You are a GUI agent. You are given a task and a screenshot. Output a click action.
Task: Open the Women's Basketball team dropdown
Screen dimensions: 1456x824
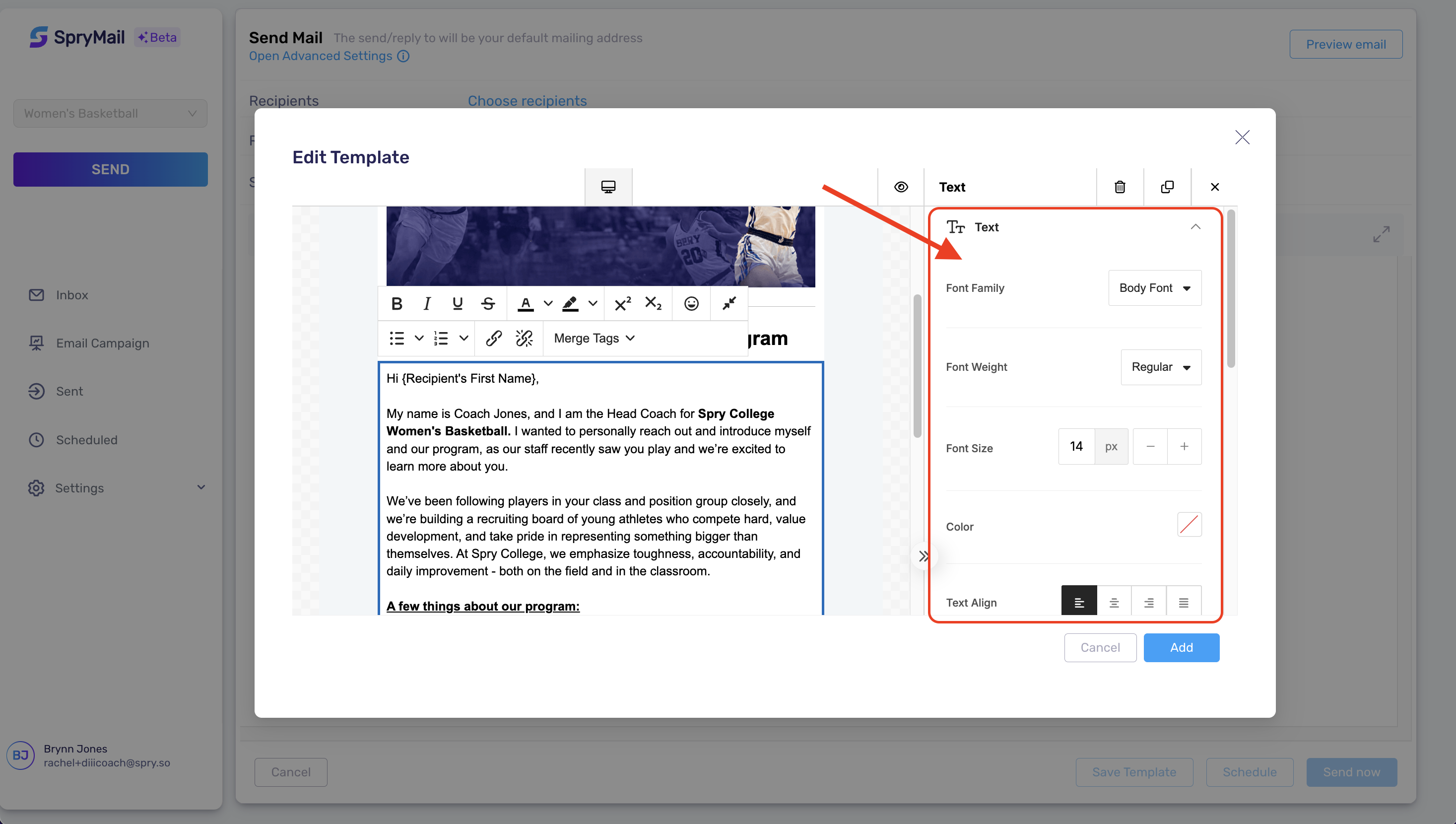pos(110,113)
